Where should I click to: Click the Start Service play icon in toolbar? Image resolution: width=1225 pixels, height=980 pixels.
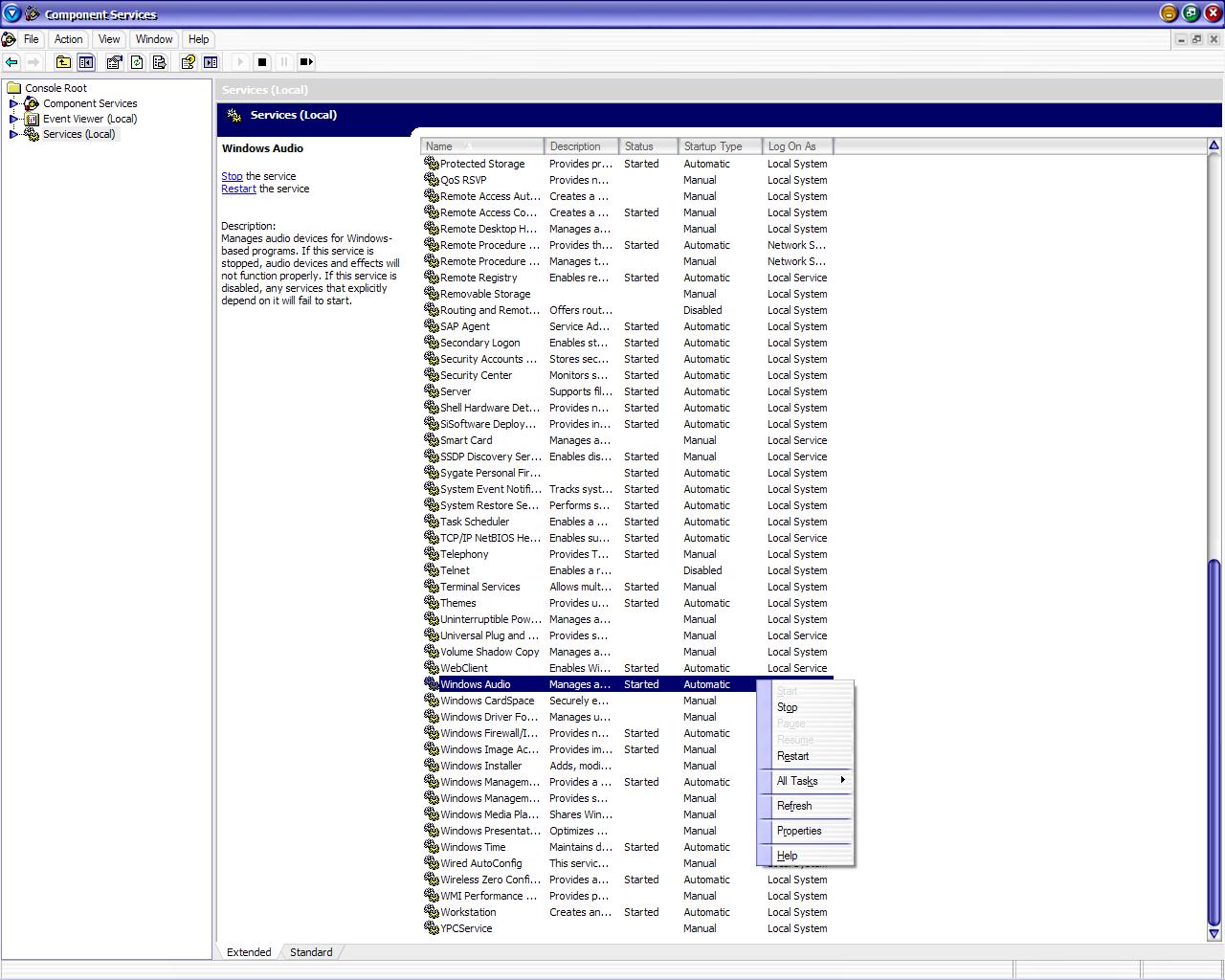[239, 62]
